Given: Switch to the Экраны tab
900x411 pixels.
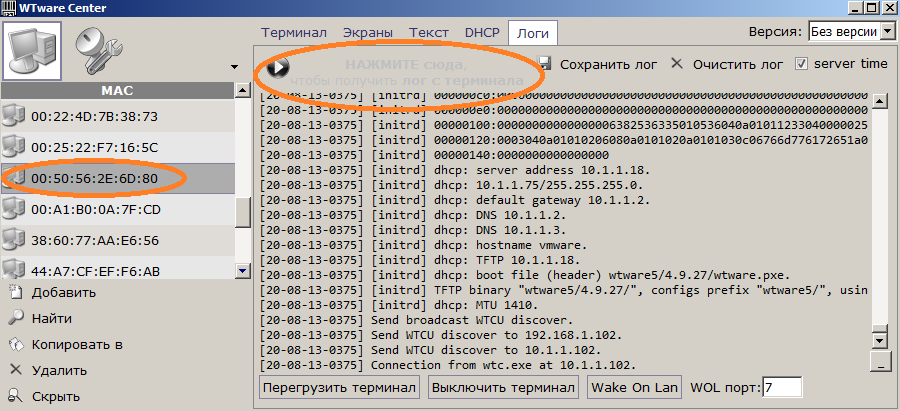Looking at the screenshot, I should [367, 33].
